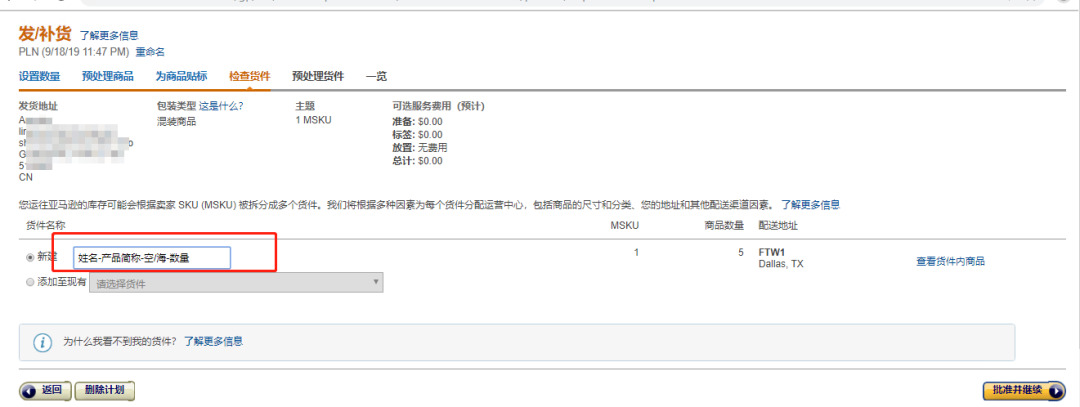
Task: Select the 检查货件 tab
Action: click(249, 76)
